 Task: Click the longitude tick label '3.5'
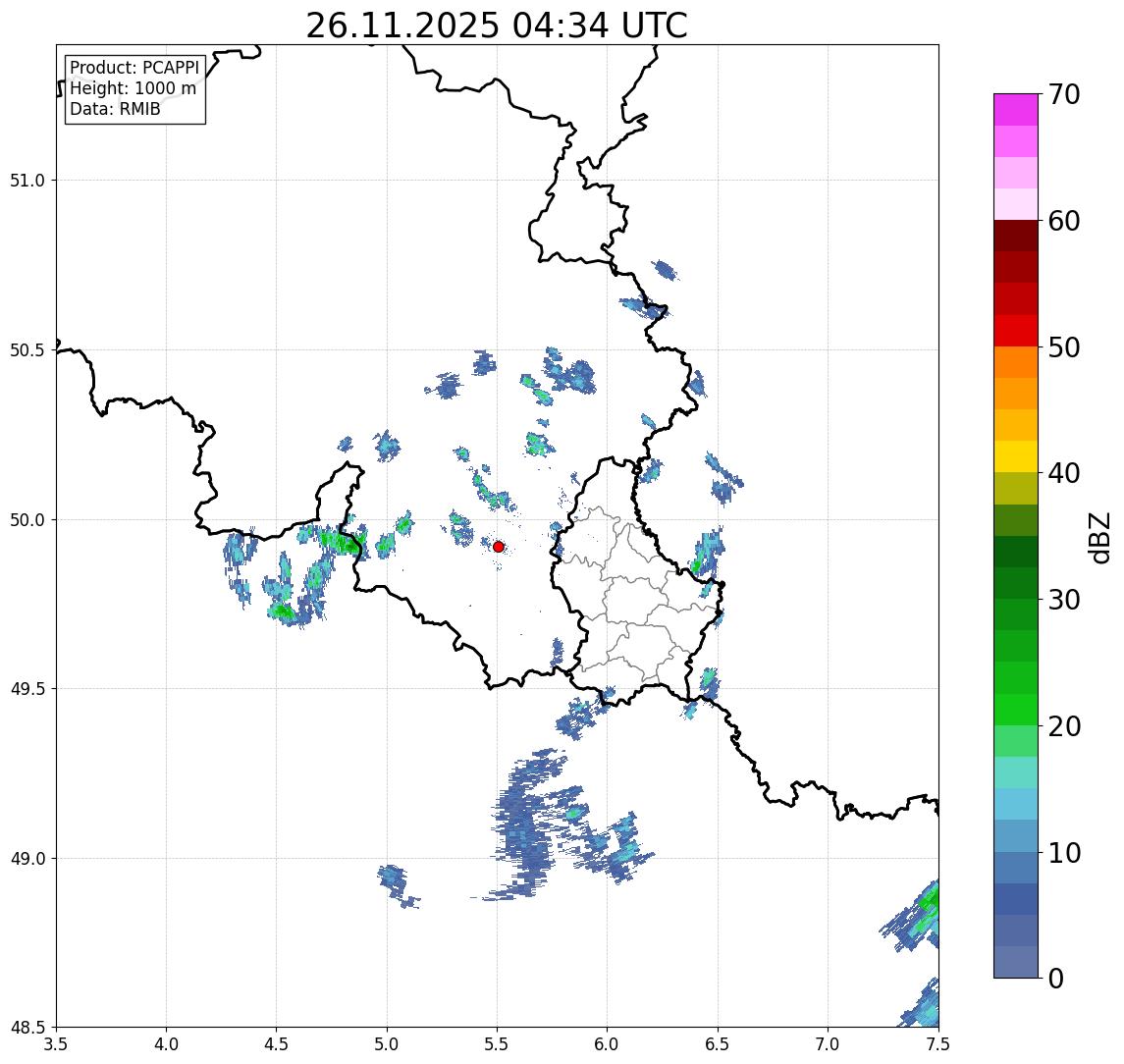(56, 1044)
